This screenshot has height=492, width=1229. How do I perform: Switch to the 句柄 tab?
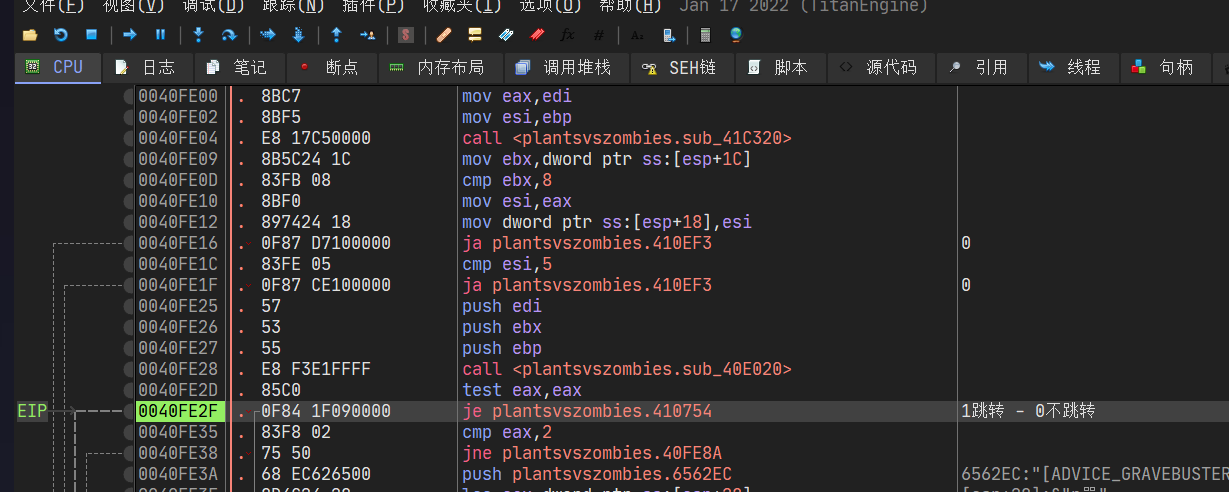point(1165,68)
